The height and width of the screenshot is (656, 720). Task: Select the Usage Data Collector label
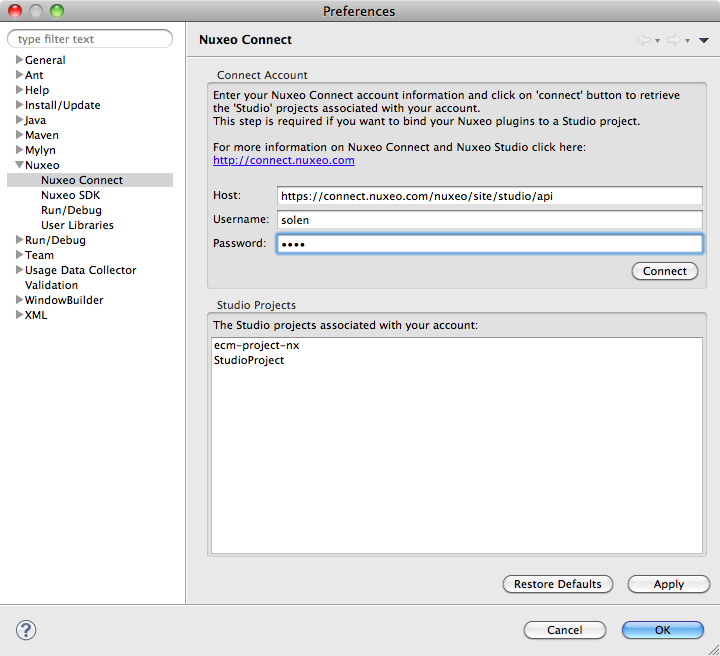(x=80, y=270)
